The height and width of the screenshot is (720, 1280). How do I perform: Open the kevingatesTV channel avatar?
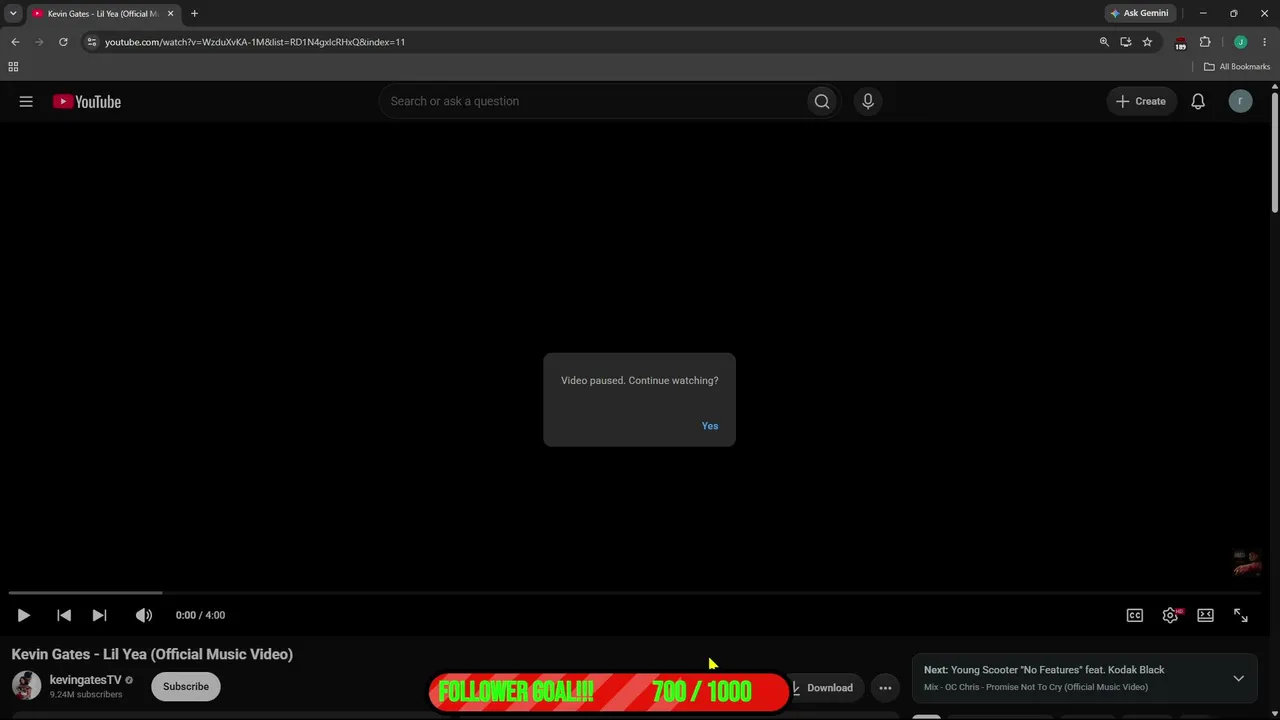[27, 686]
